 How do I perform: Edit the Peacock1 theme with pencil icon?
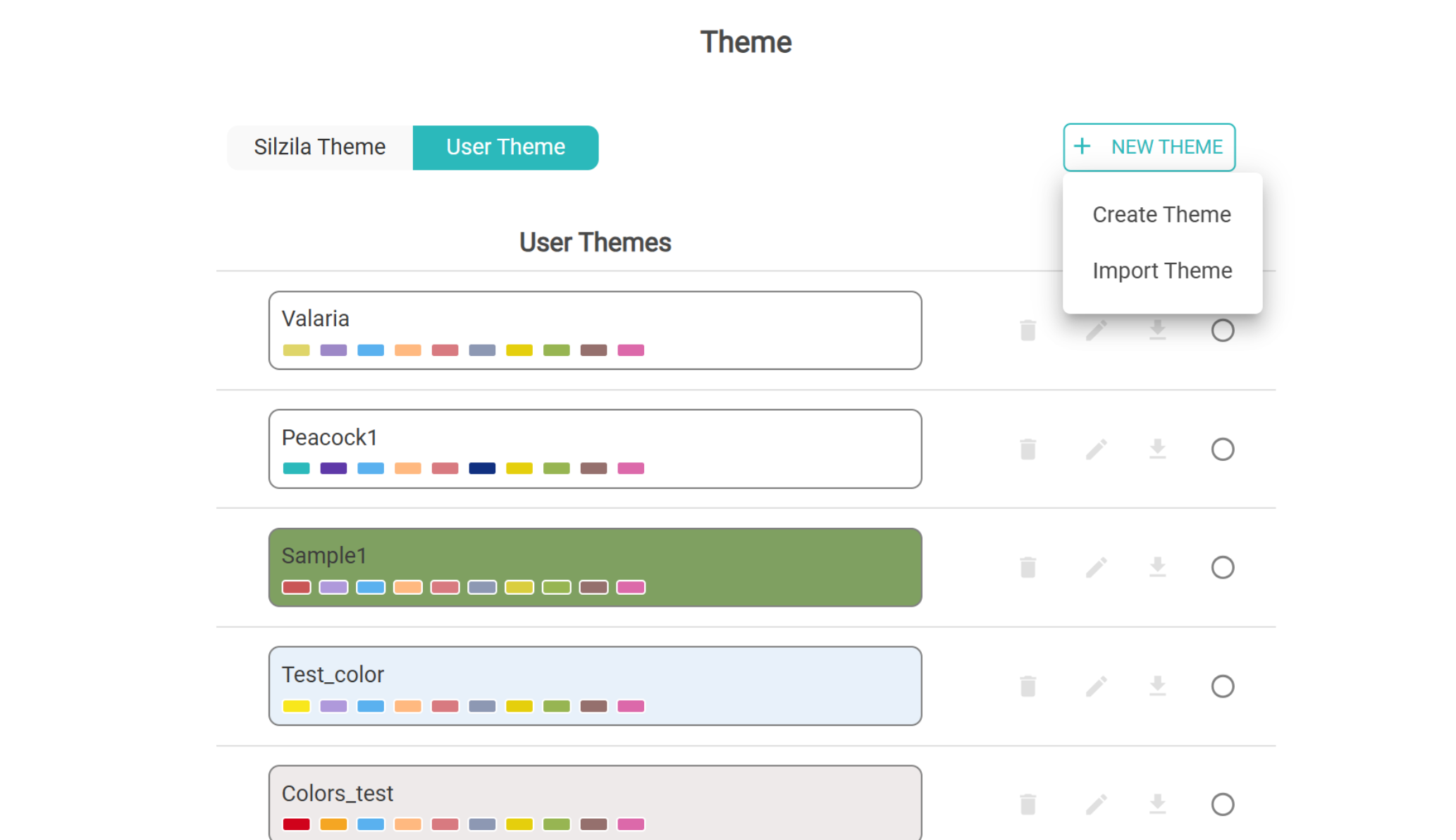click(1096, 449)
